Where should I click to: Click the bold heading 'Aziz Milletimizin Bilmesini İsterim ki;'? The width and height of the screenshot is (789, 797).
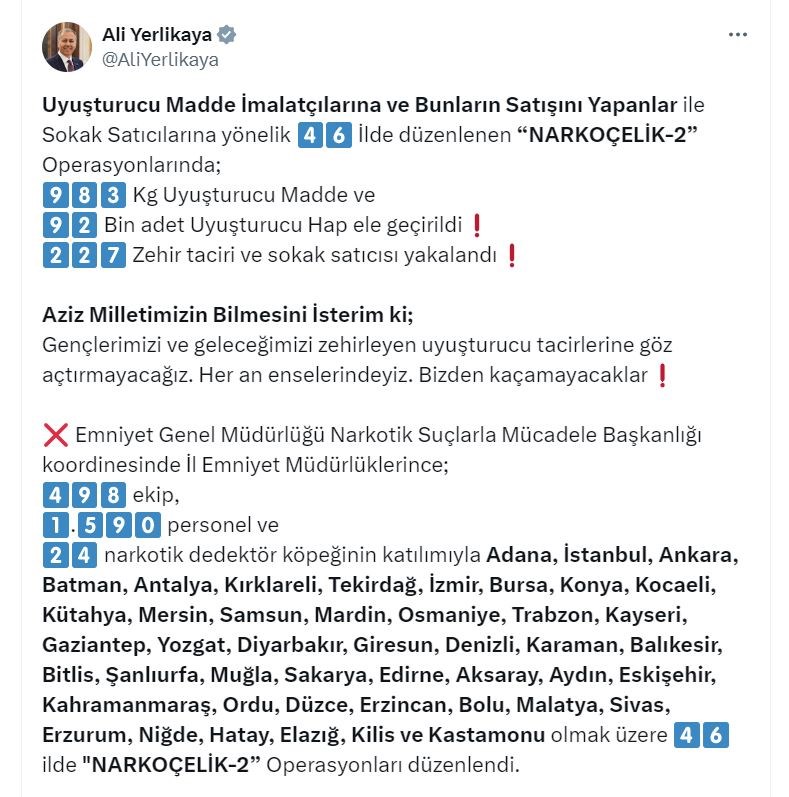tap(228, 315)
